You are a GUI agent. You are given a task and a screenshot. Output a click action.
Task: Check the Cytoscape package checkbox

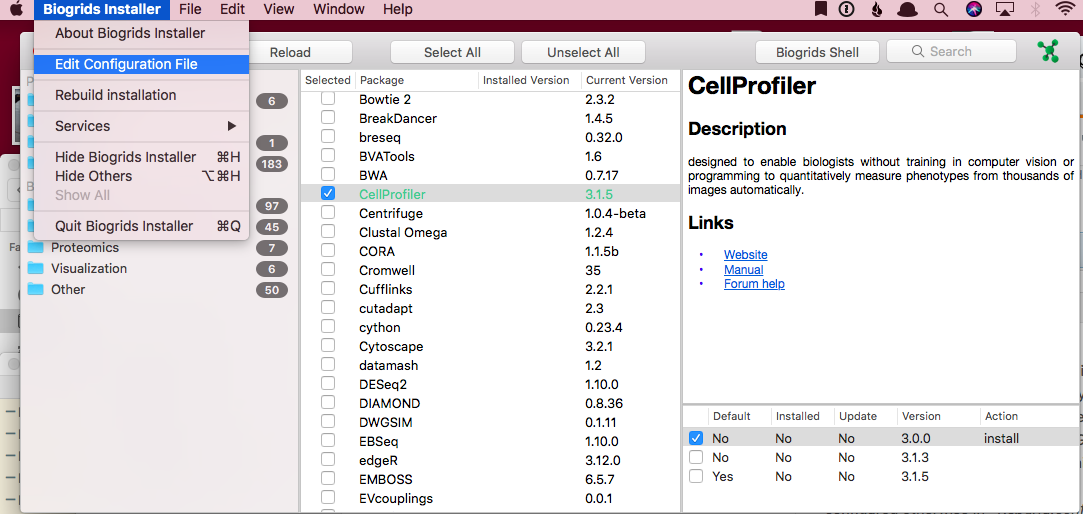(x=328, y=346)
